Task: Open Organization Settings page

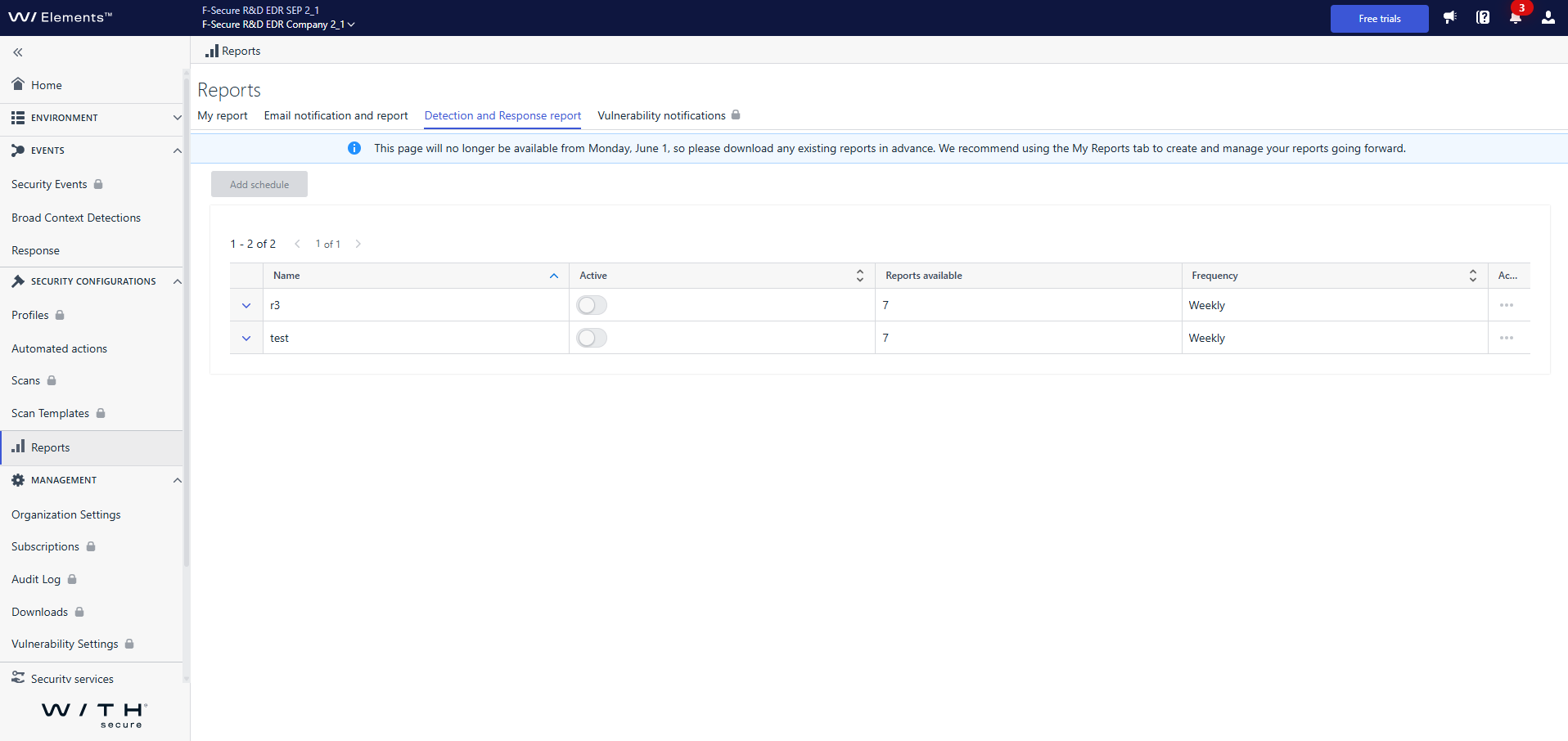Action: (66, 514)
